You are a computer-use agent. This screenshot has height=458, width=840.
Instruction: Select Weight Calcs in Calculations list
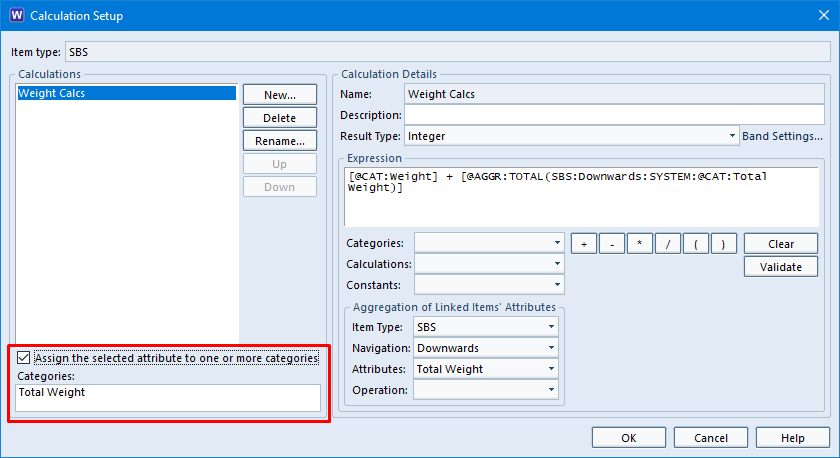coord(126,93)
